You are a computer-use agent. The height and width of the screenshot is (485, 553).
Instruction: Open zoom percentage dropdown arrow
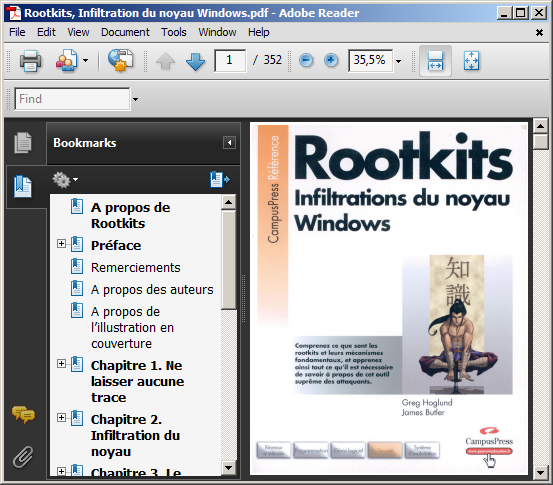(399, 61)
